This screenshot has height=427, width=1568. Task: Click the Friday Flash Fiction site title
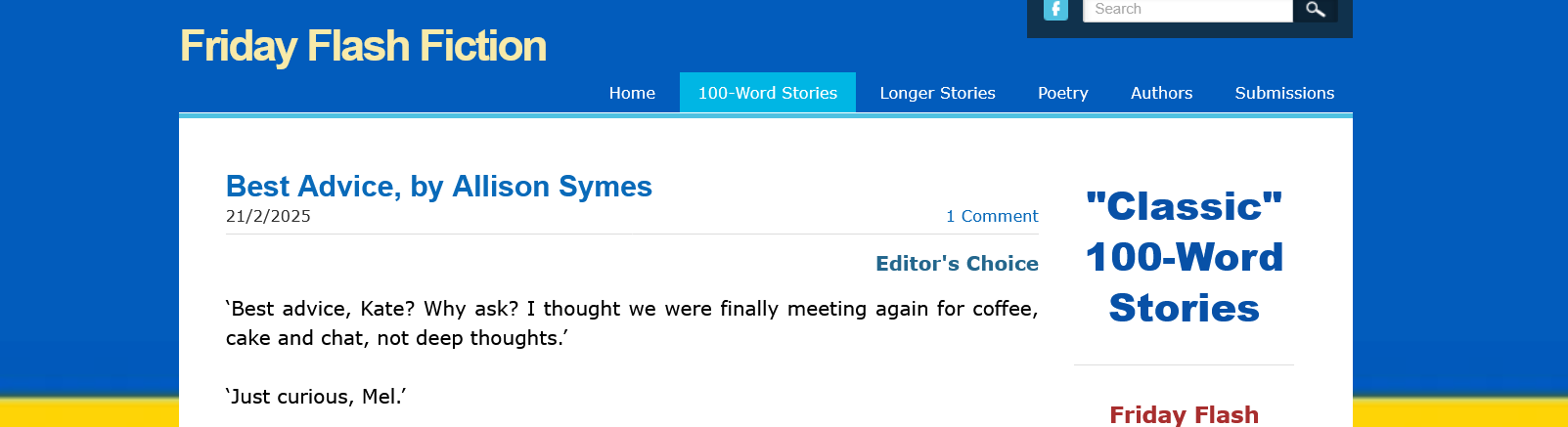(x=363, y=46)
